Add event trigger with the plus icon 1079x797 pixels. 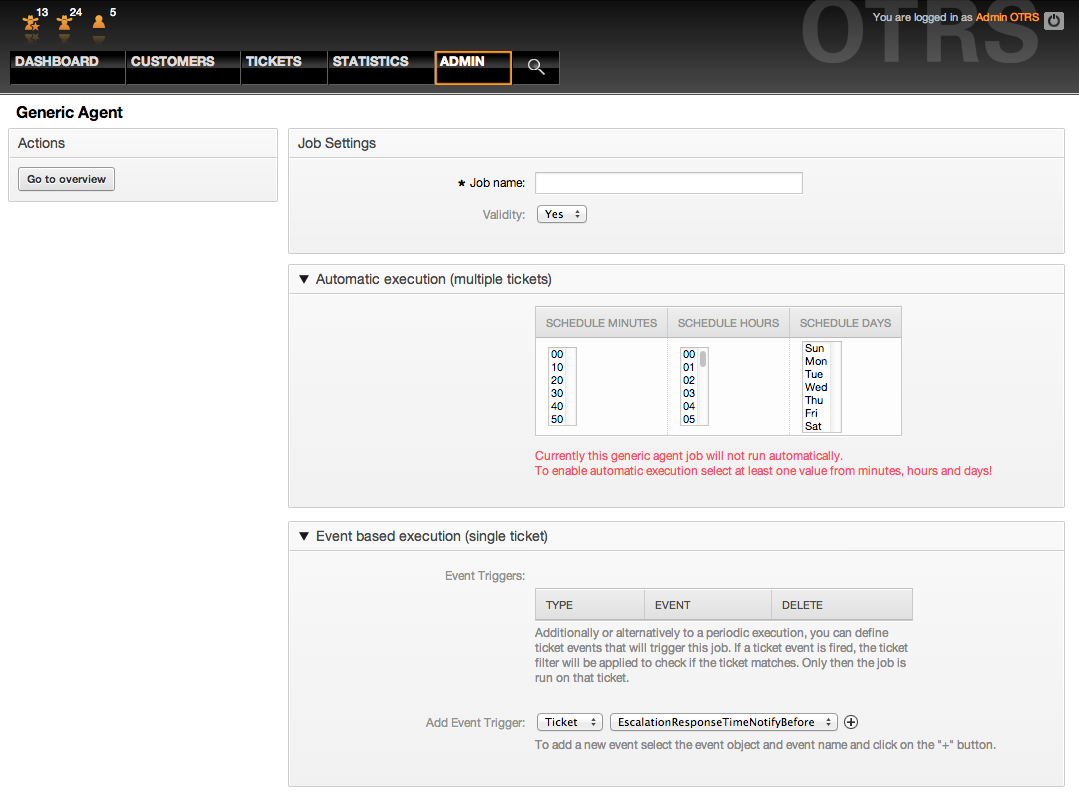[852, 722]
